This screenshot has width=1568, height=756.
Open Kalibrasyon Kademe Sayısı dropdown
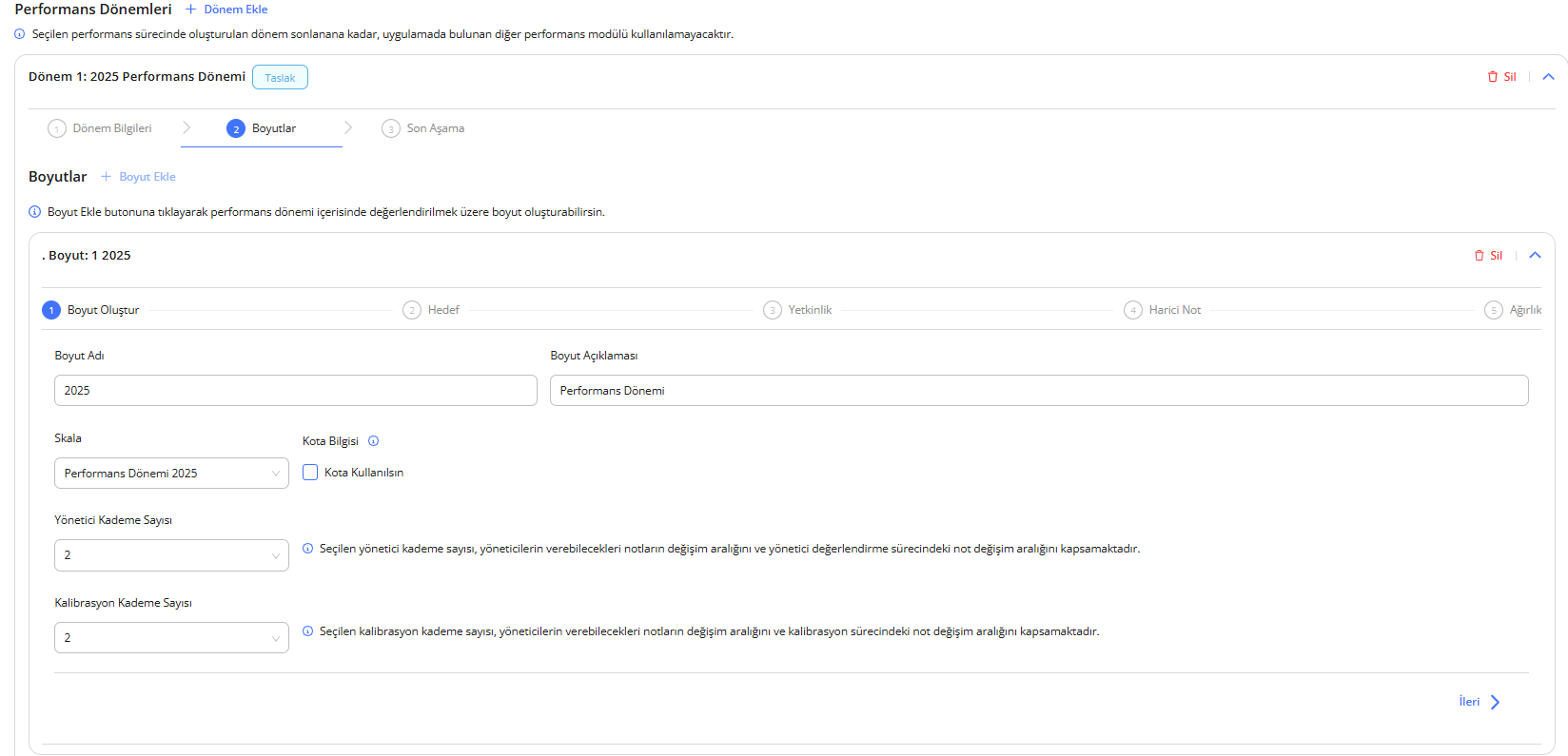coord(171,638)
